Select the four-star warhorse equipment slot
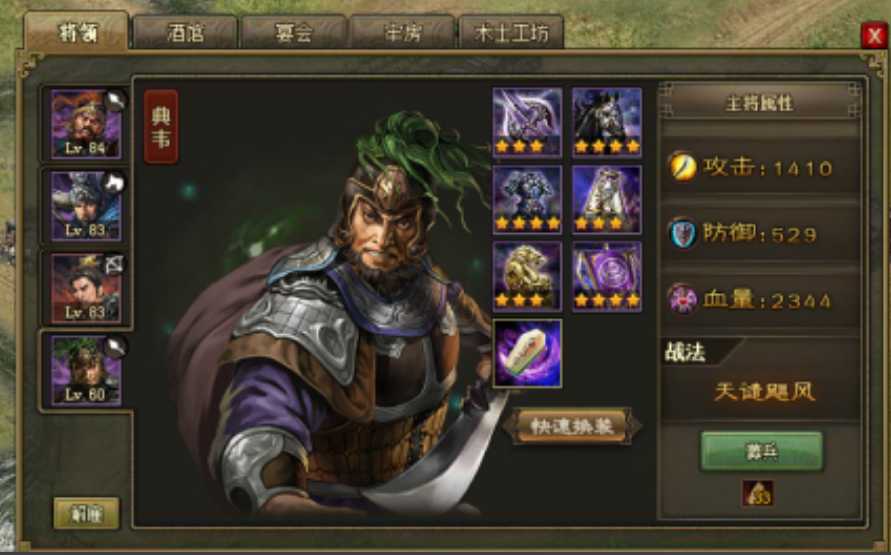Screen dimensions: 891x555 pyautogui.click(x=607, y=122)
